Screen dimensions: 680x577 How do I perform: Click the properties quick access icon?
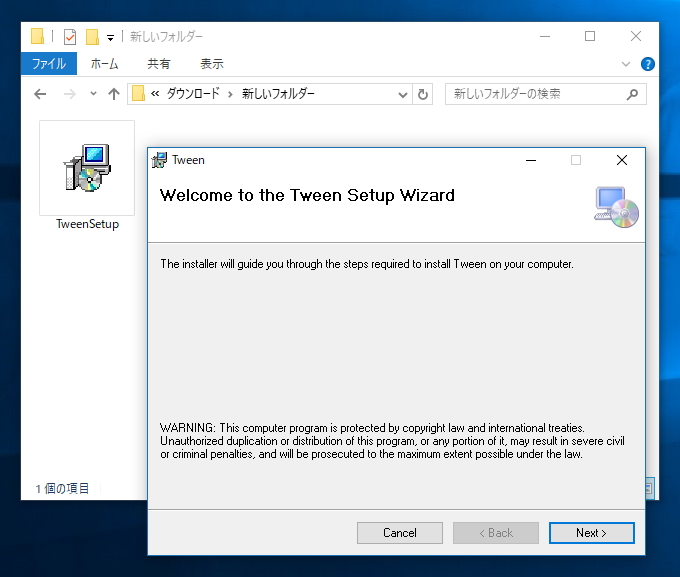coord(70,37)
